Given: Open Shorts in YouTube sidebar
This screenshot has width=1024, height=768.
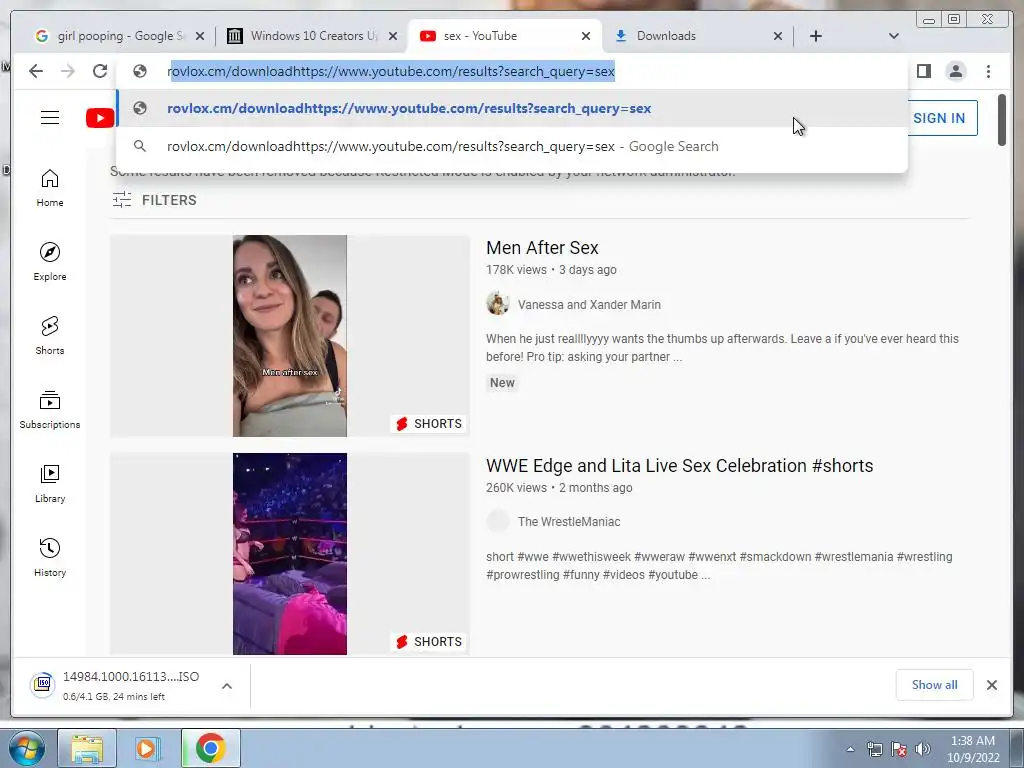Looking at the screenshot, I should point(50,336).
